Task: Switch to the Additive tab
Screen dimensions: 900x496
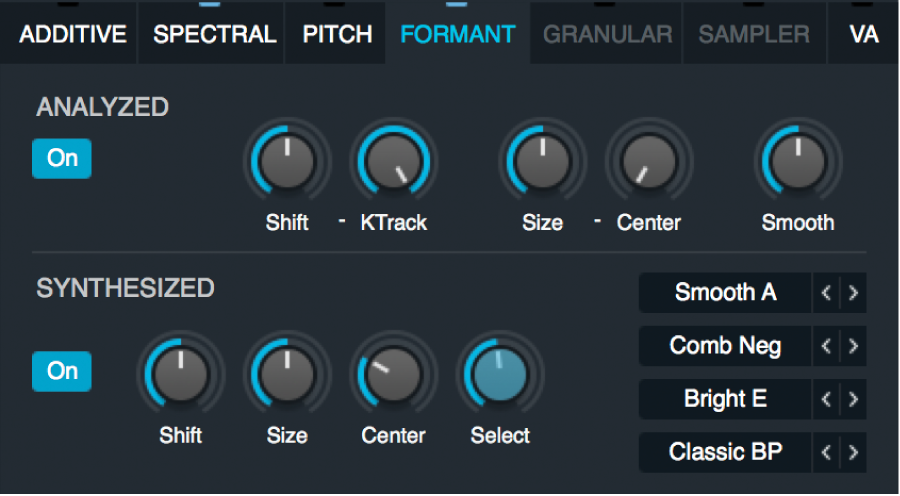Action: tap(73, 34)
